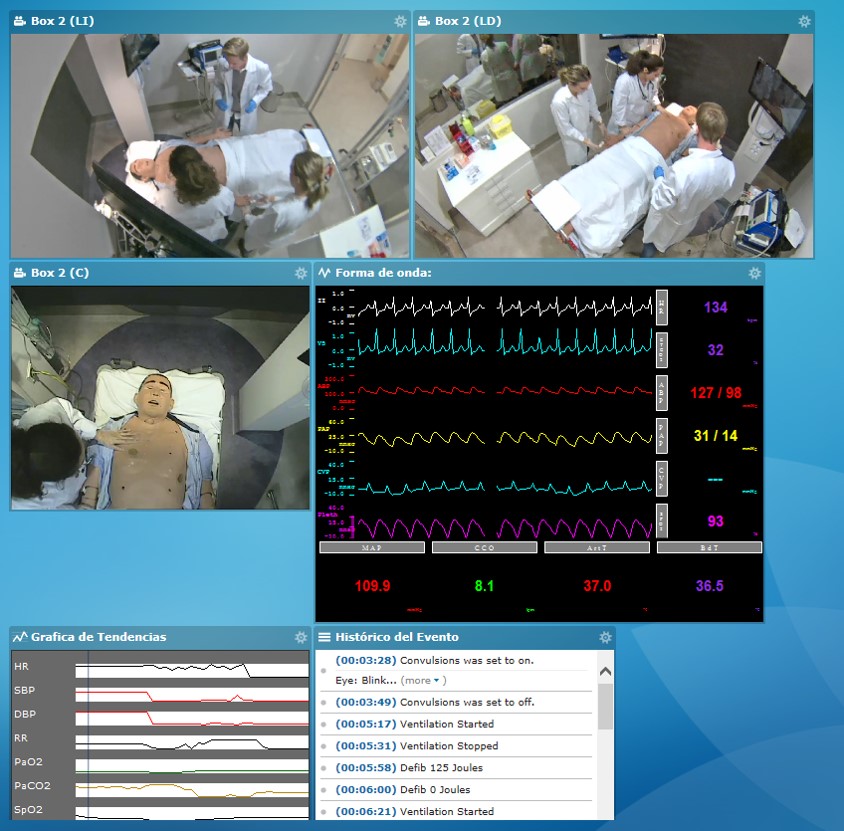Select SpO2 row in trends graph

click(160, 813)
